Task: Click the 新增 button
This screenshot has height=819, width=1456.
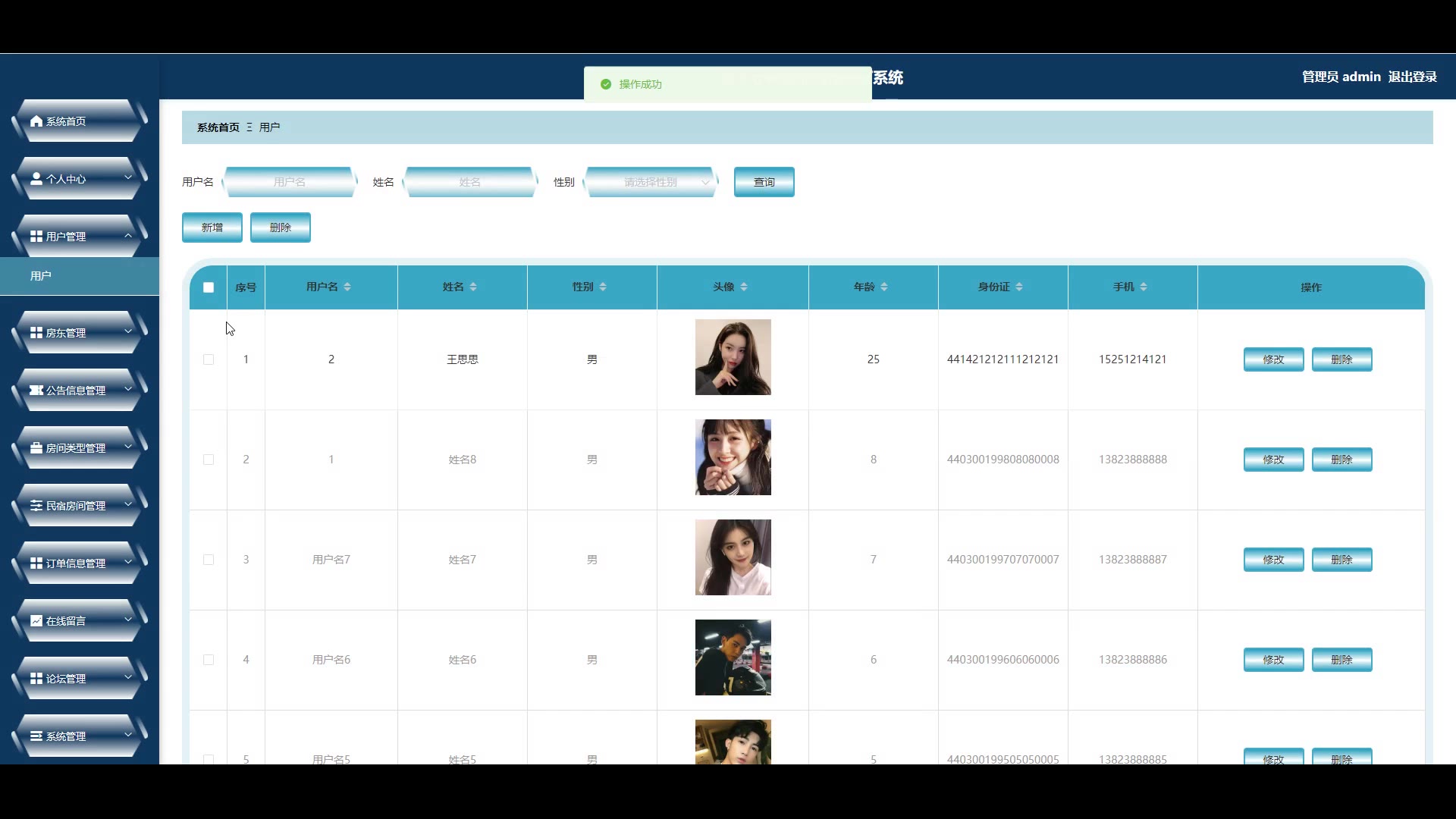Action: click(x=212, y=227)
